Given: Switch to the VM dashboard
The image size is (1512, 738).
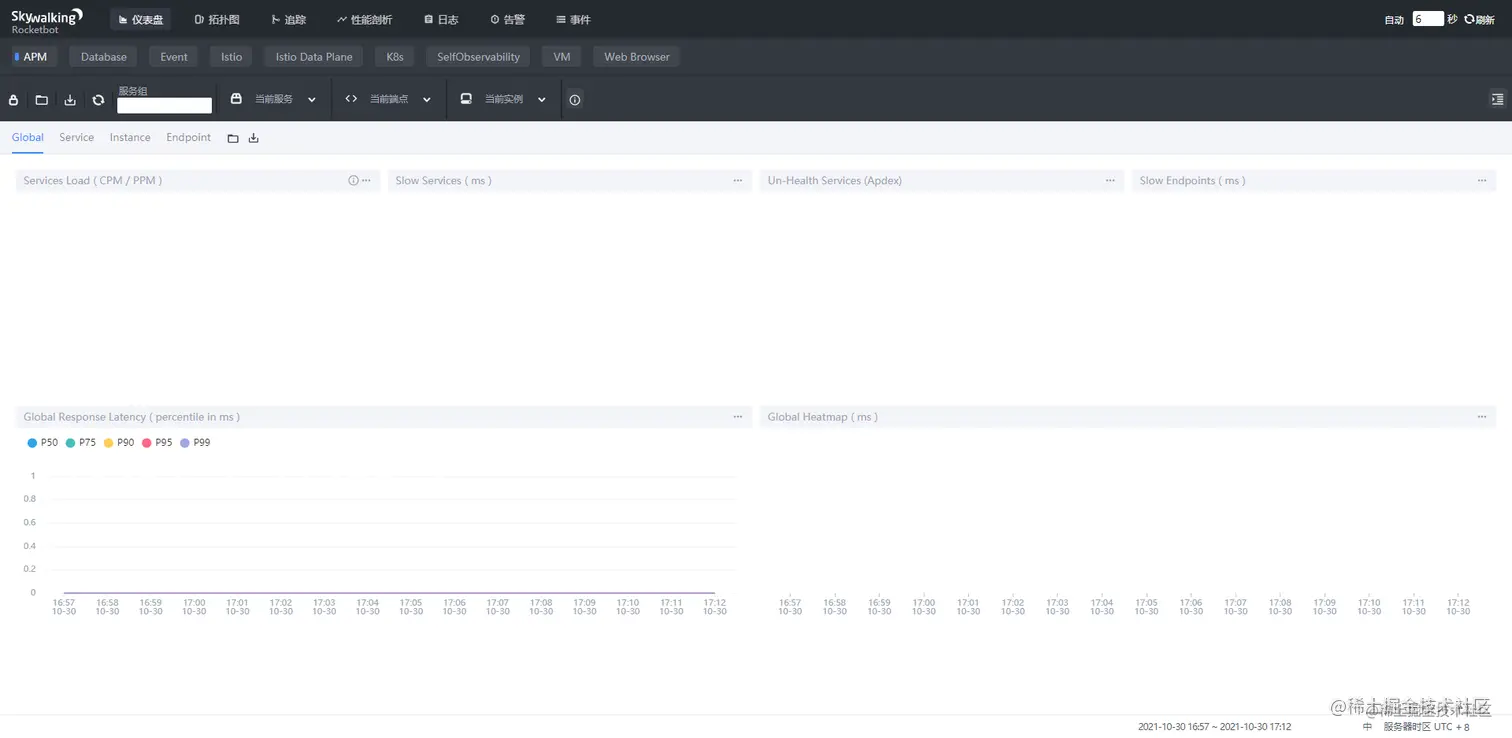Looking at the screenshot, I should pos(562,57).
